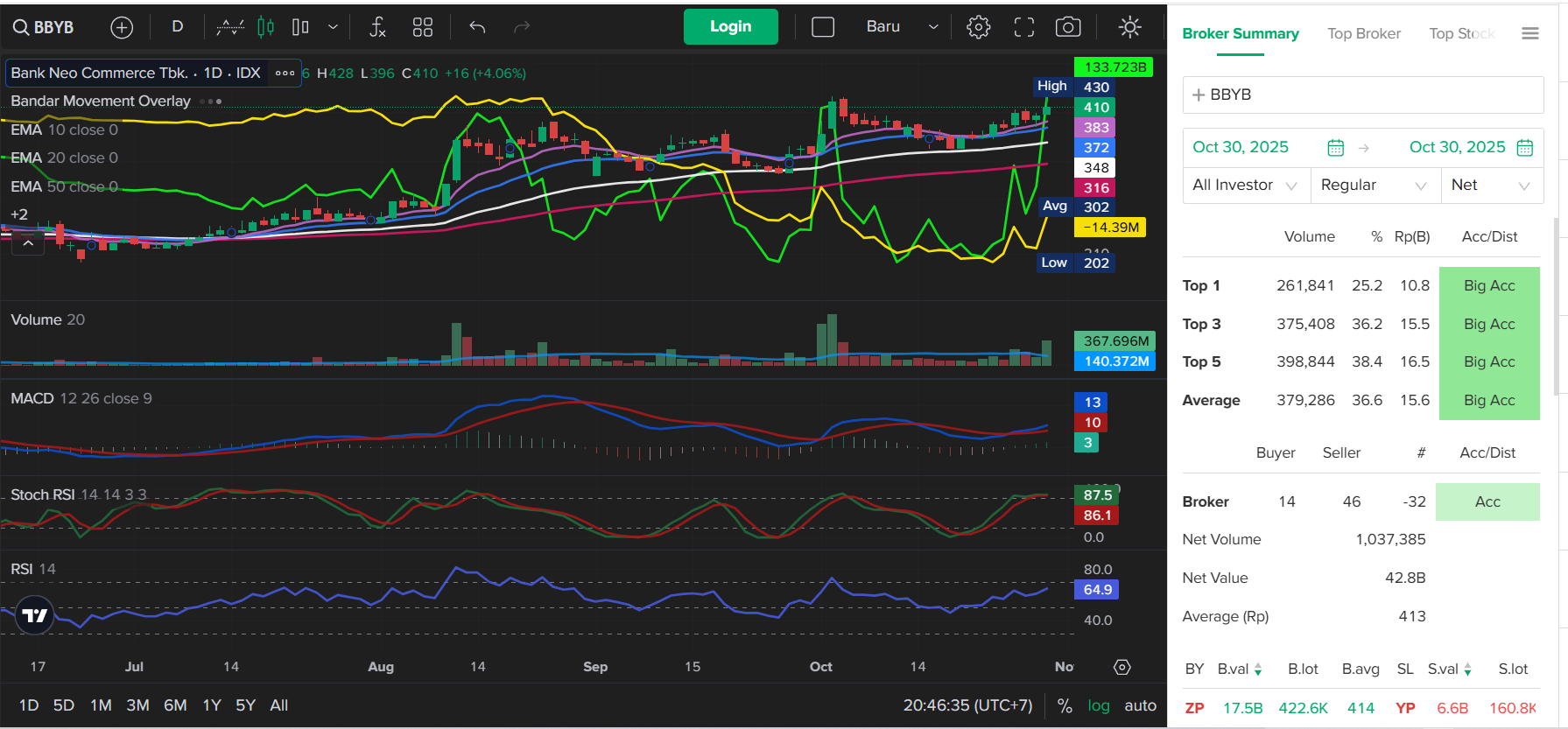This screenshot has height=729, width=1568.
Task: Select the candlestick chart style icon
Action: (x=266, y=27)
